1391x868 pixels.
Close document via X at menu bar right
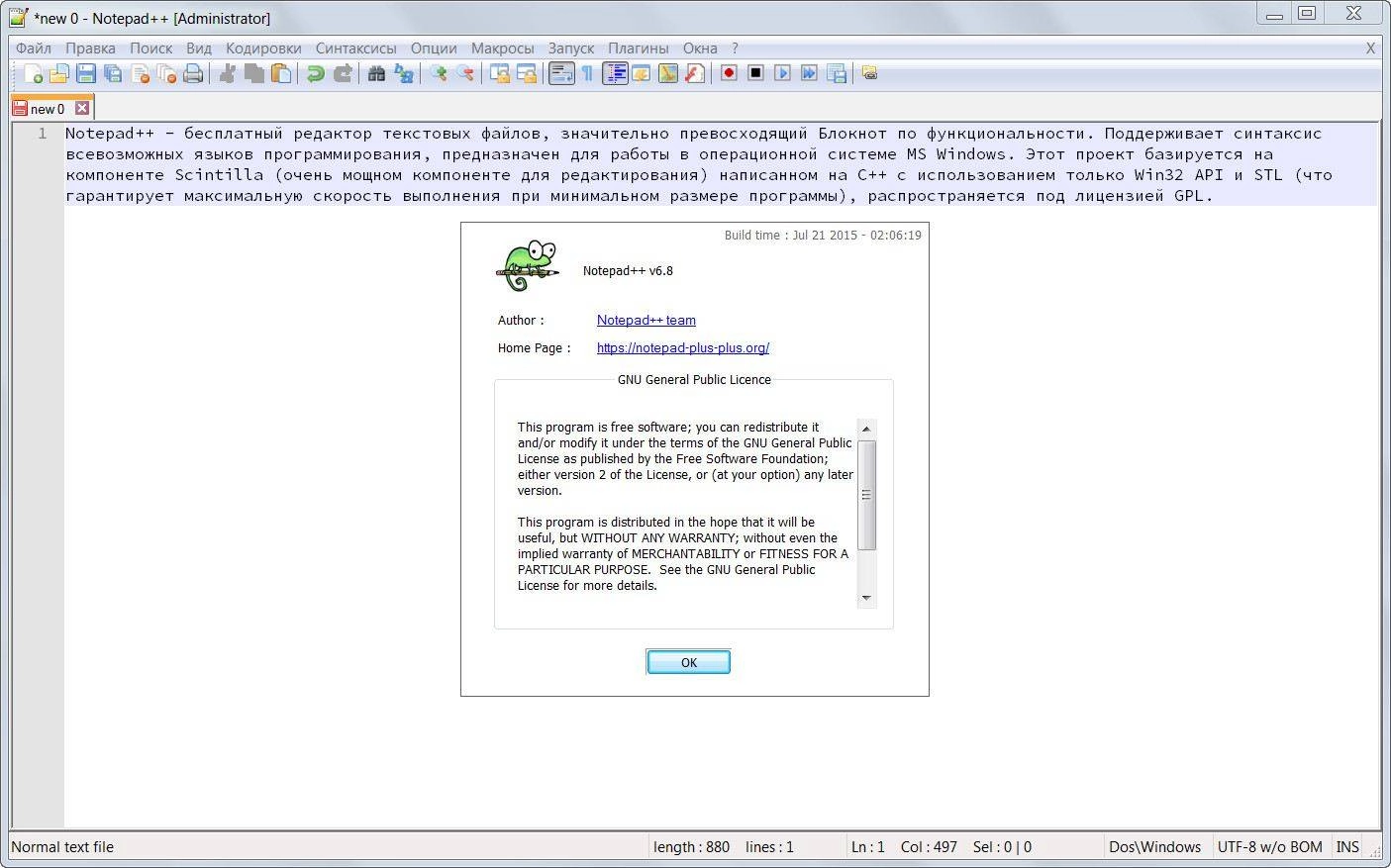tap(1370, 48)
